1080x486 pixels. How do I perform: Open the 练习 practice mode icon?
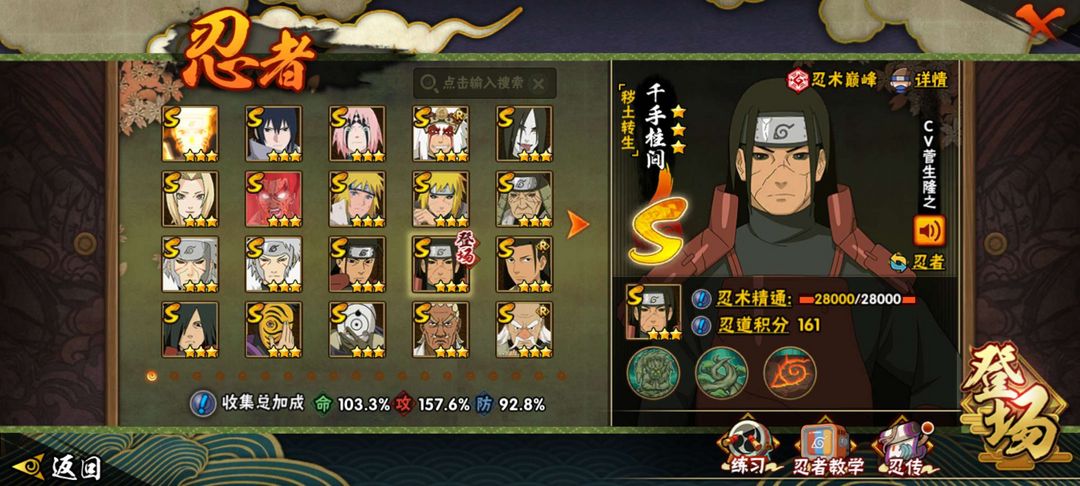tap(748, 450)
